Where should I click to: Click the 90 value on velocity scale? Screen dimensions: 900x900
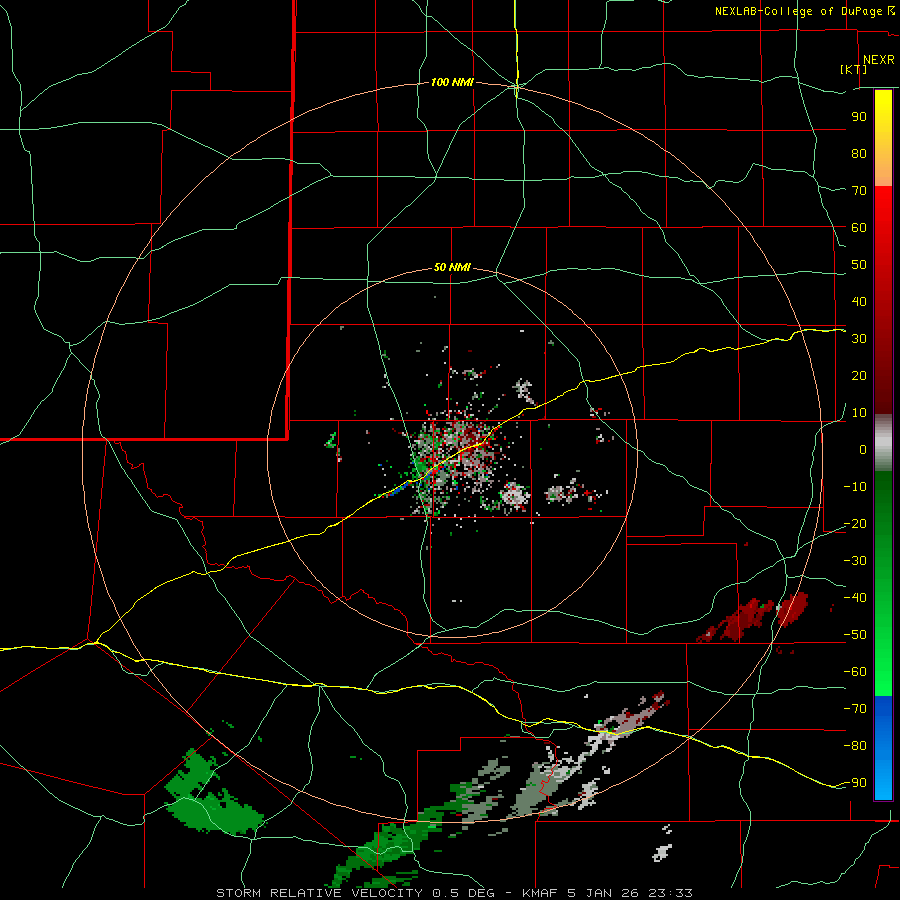tap(859, 117)
